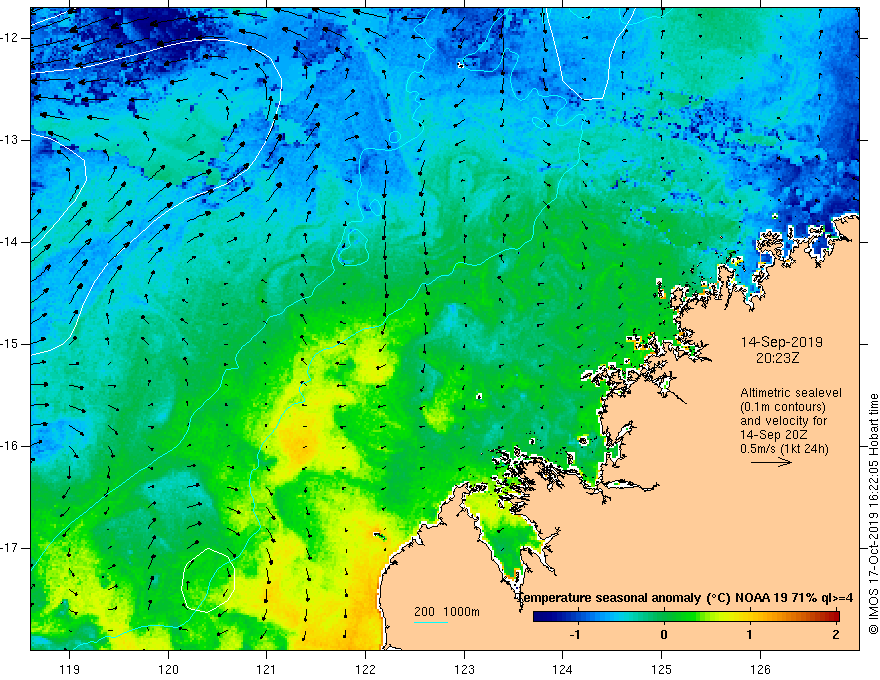Click the color bar tick label '1'
Screen dimensions: 880x680
point(750,635)
